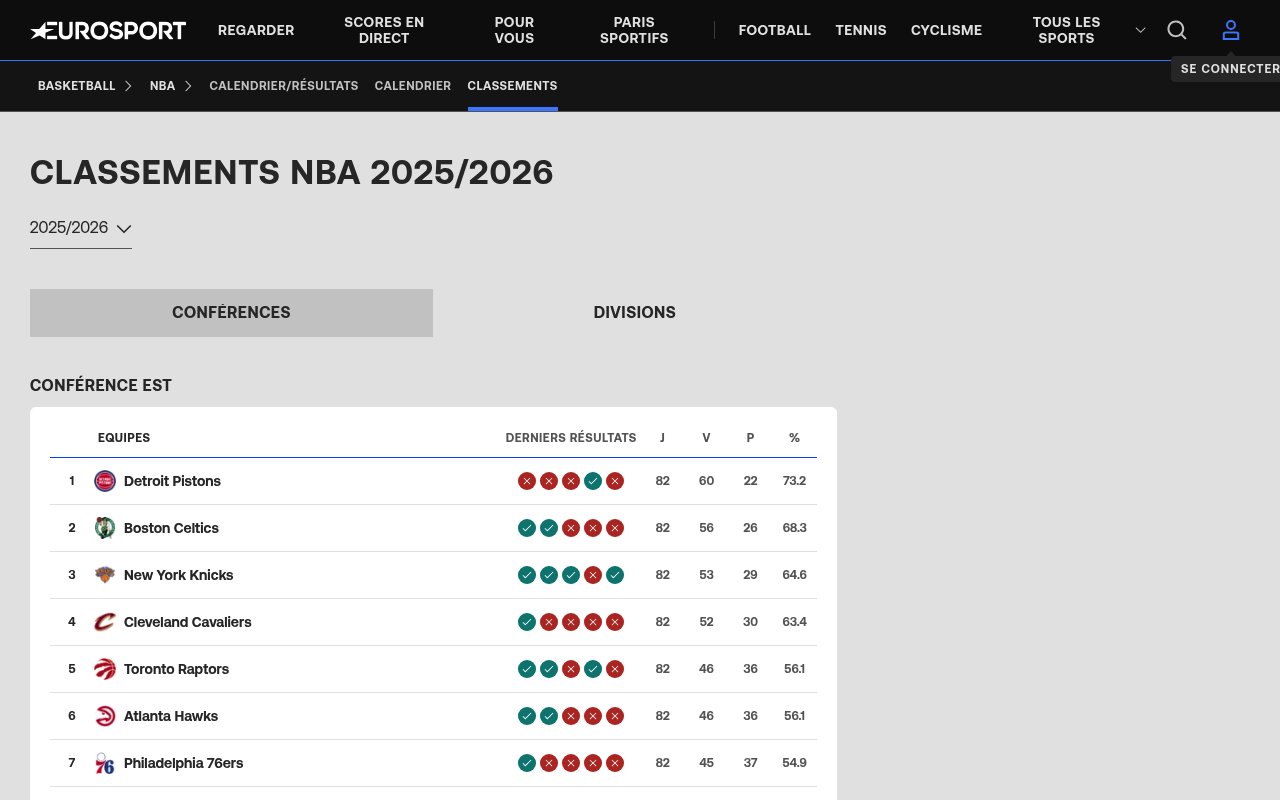Click the user account icon
Image resolution: width=1280 pixels, height=800 pixels.
tap(1231, 30)
